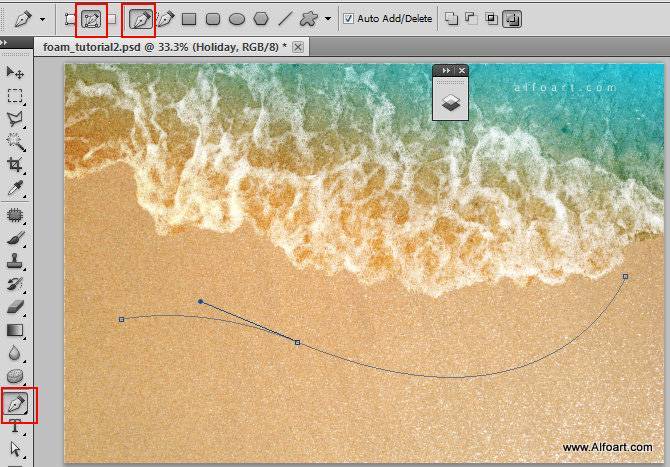Image resolution: width=670 pixels, height=467 pixels.
Task: Expand the collapsed floating panel arrows
Action: click(x=445, y=71)
